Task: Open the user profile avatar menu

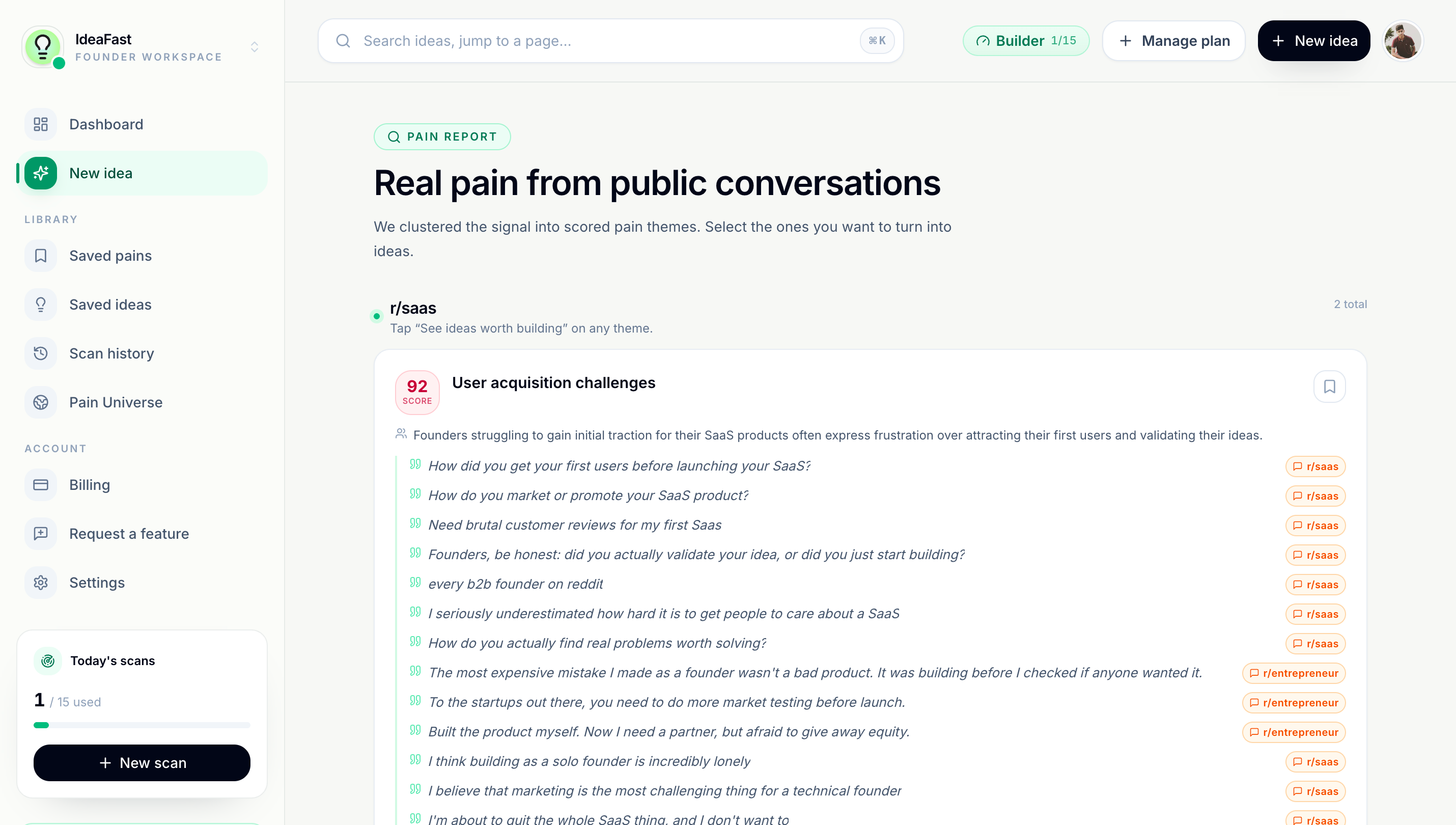Action: [1402, 41]
